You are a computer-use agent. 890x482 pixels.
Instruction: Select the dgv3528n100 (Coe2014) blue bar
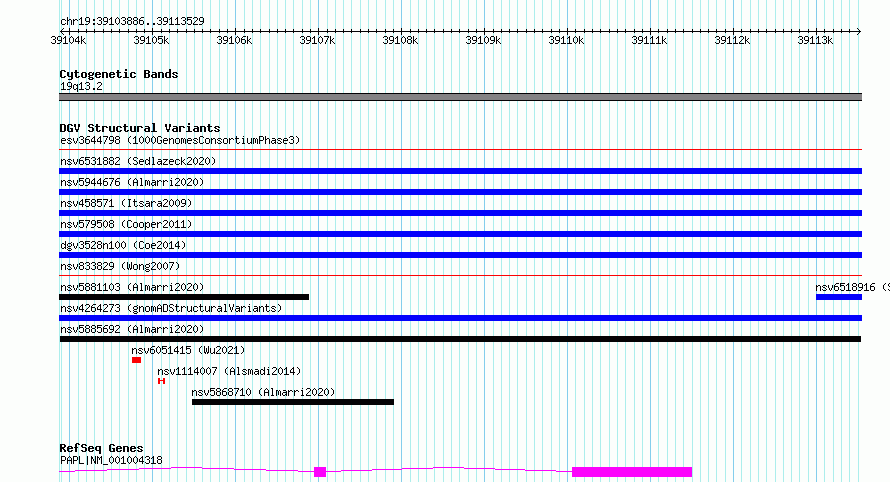point(460,255)
